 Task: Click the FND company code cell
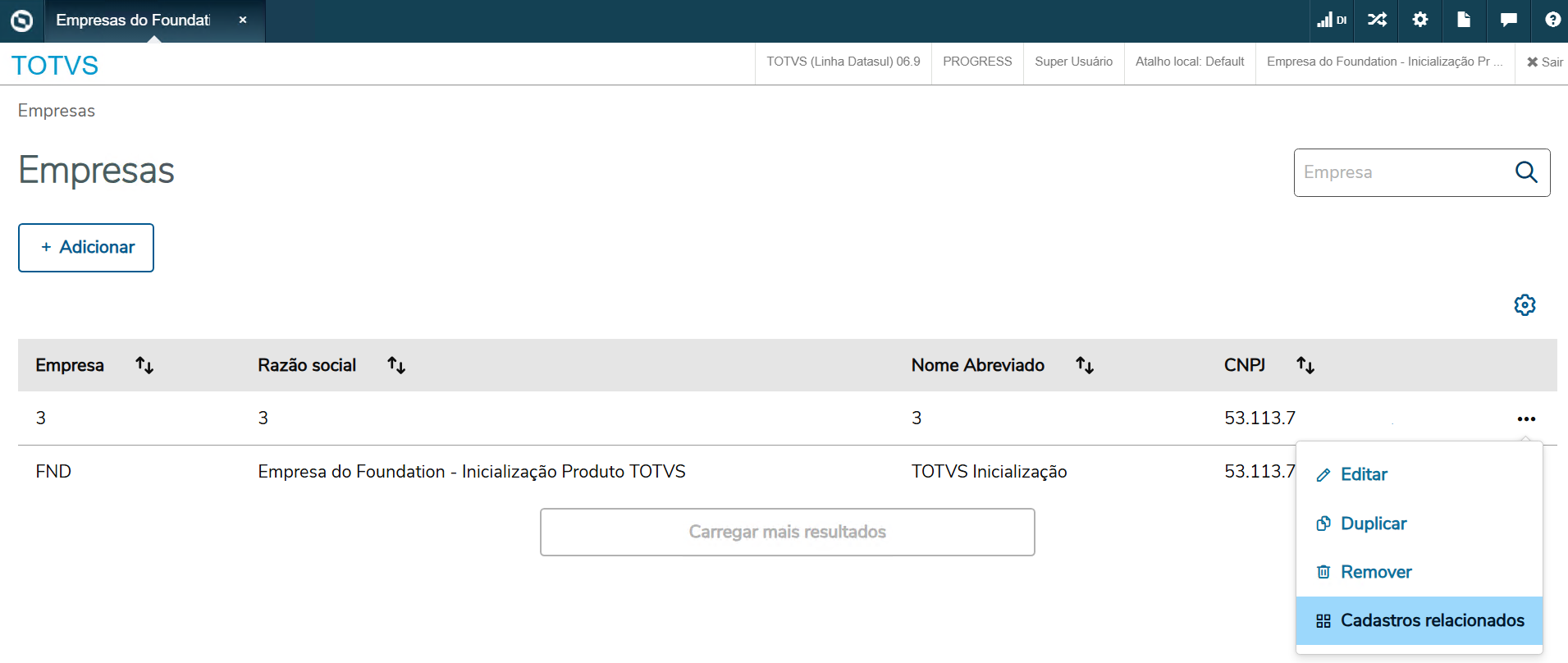point(53,472)
